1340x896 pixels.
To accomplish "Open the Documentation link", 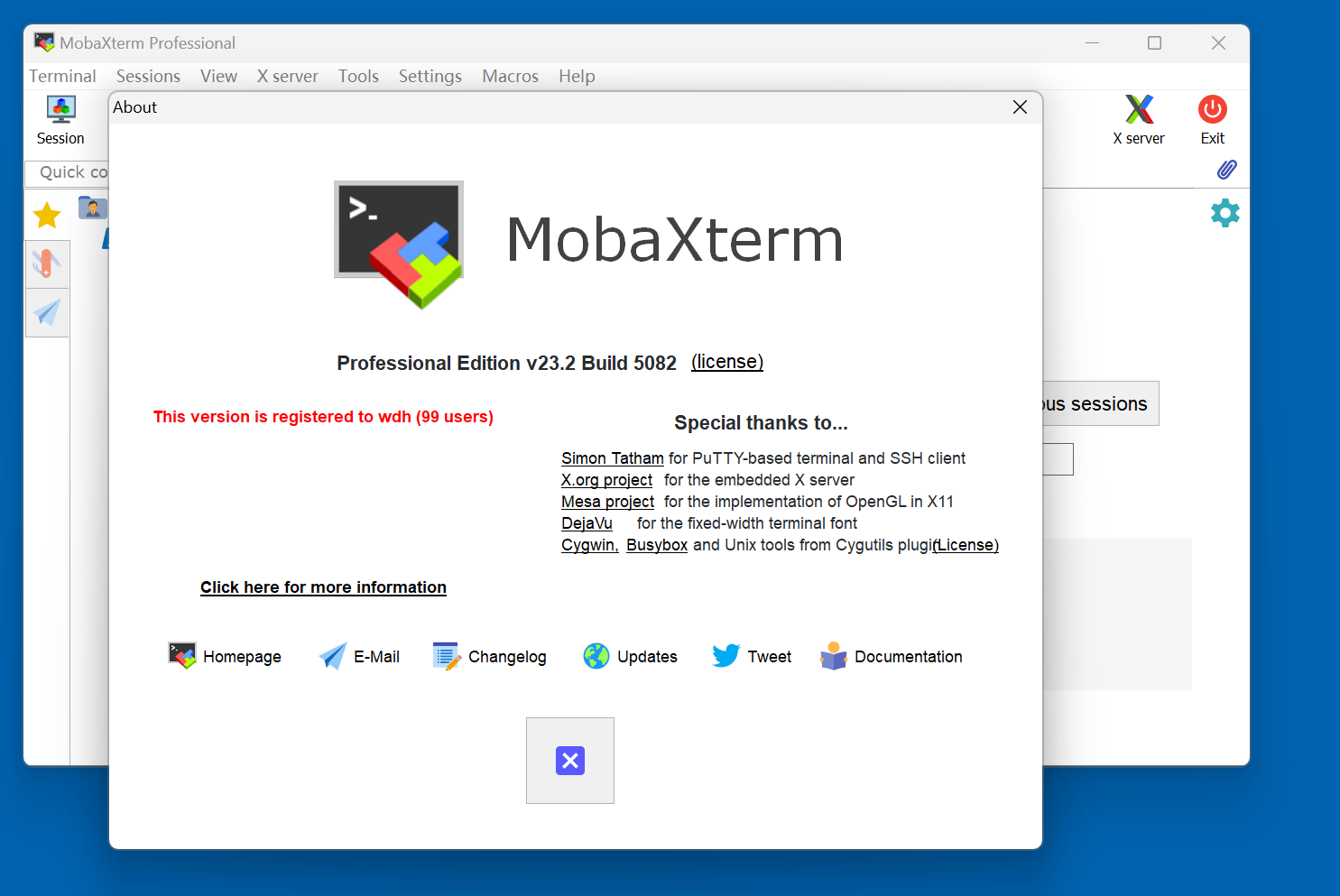I will (892, 657).
